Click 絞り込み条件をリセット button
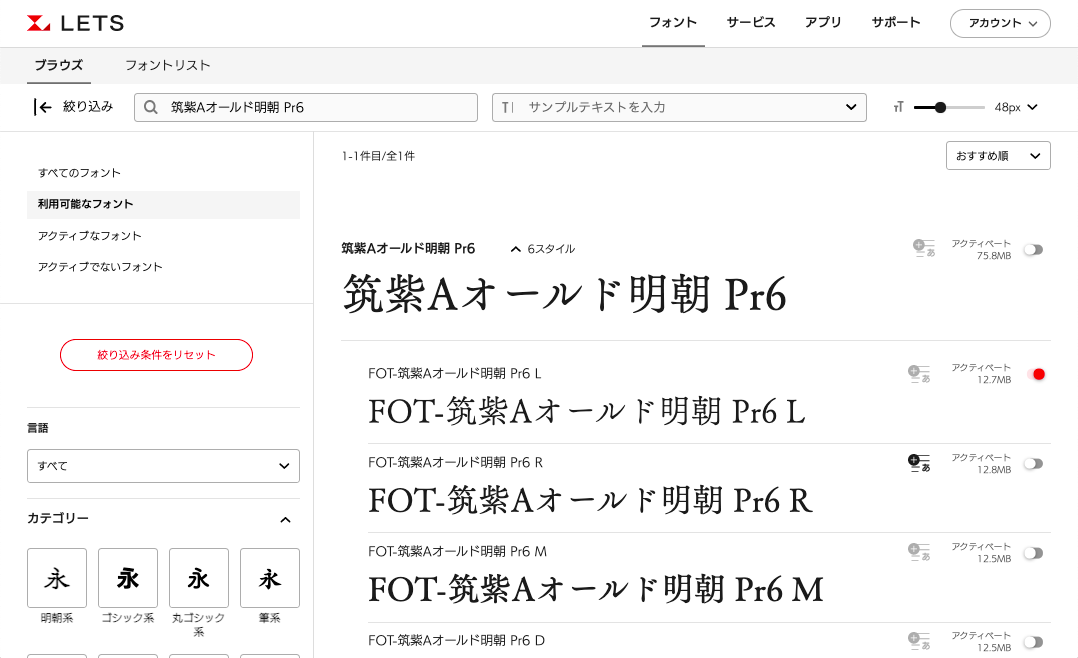This screenshot has height=658, width=1078. pos(156,355)
